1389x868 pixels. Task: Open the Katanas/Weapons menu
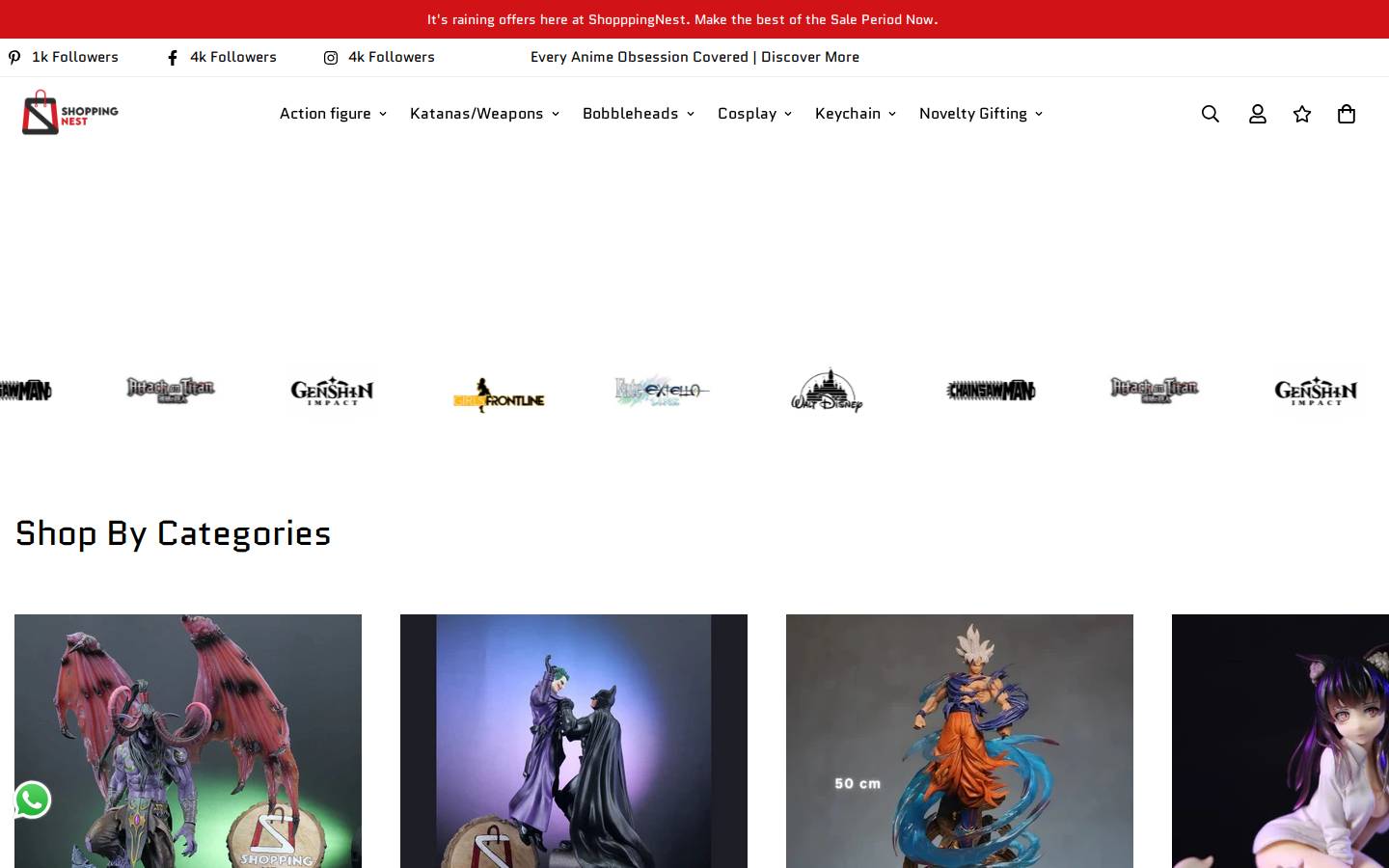point(477,114)
